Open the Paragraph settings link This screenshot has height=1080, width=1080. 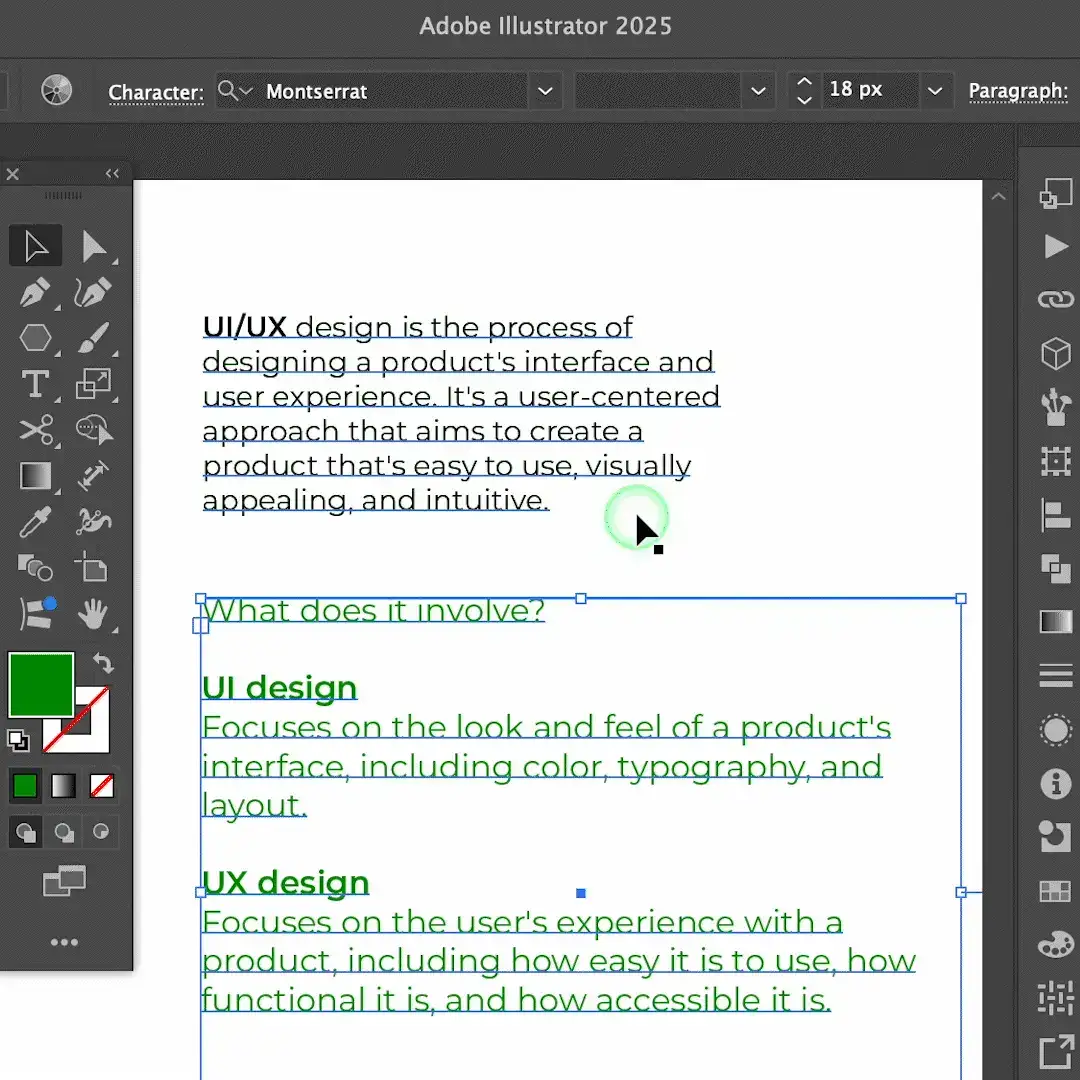coord(1018,91)
